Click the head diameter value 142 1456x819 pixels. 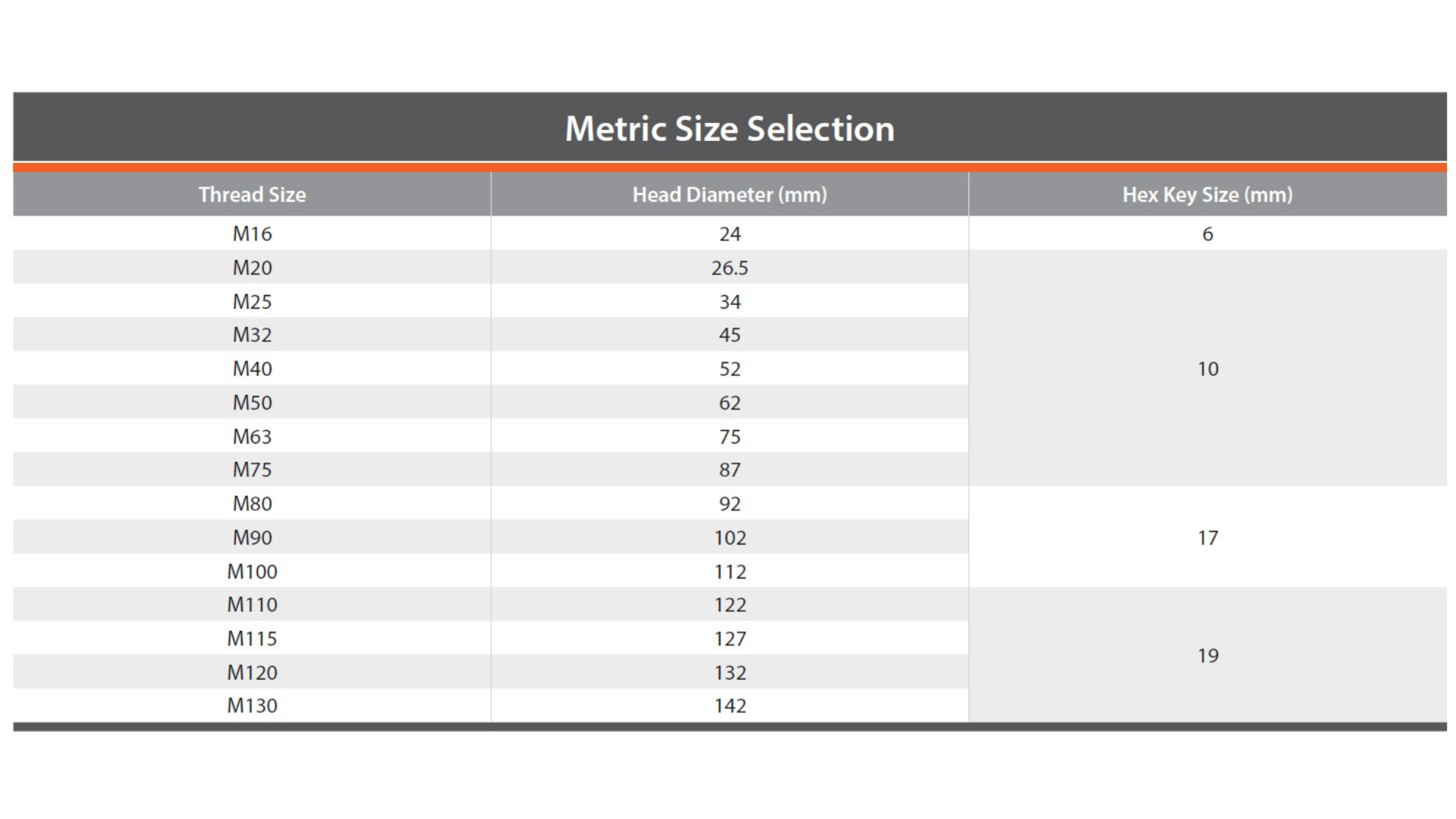coord(730,705)
